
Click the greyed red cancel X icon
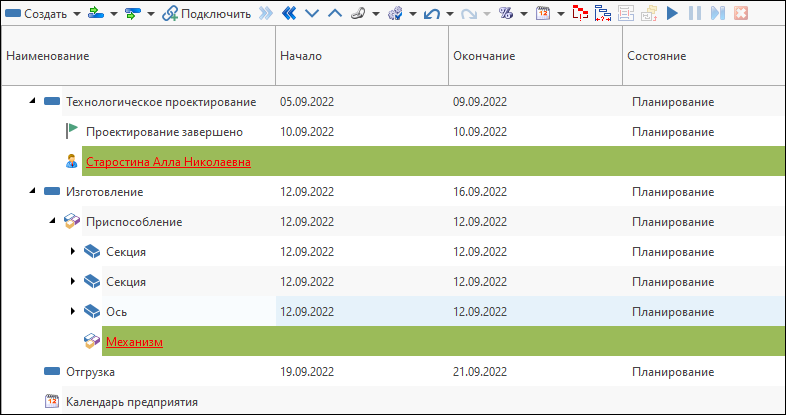[740, 14]
